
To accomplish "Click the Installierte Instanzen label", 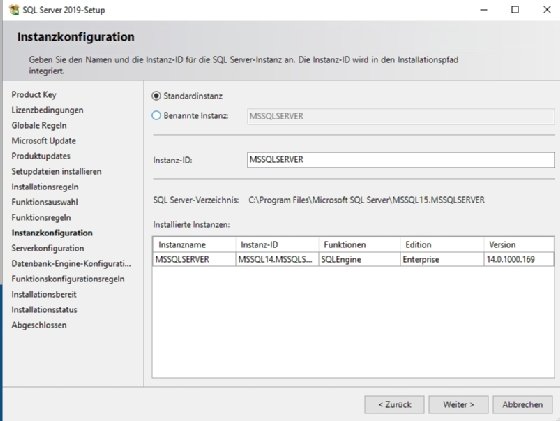I will (192, 225).
